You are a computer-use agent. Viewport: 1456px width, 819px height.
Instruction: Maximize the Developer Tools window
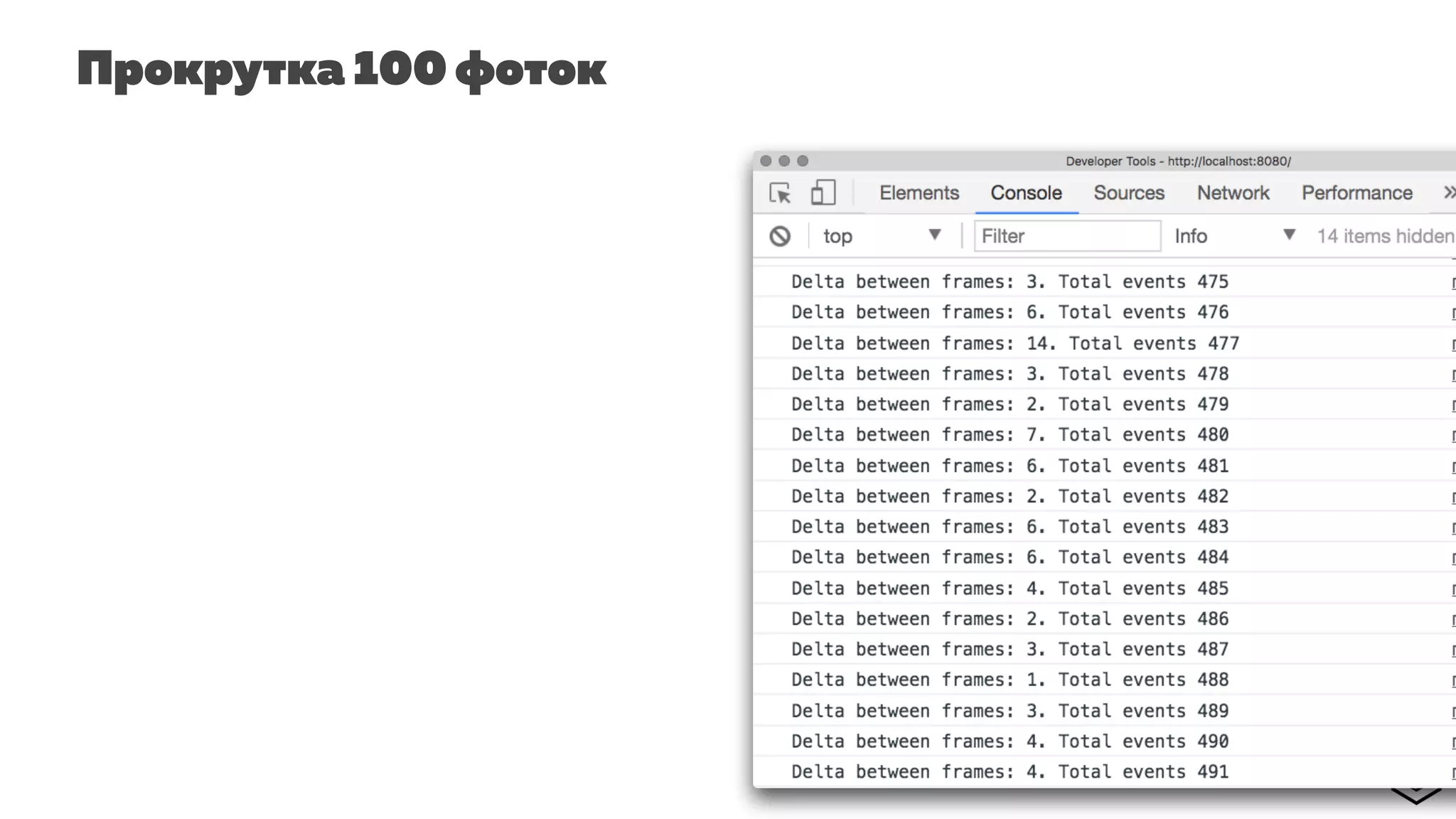click(x=803, y=161)
